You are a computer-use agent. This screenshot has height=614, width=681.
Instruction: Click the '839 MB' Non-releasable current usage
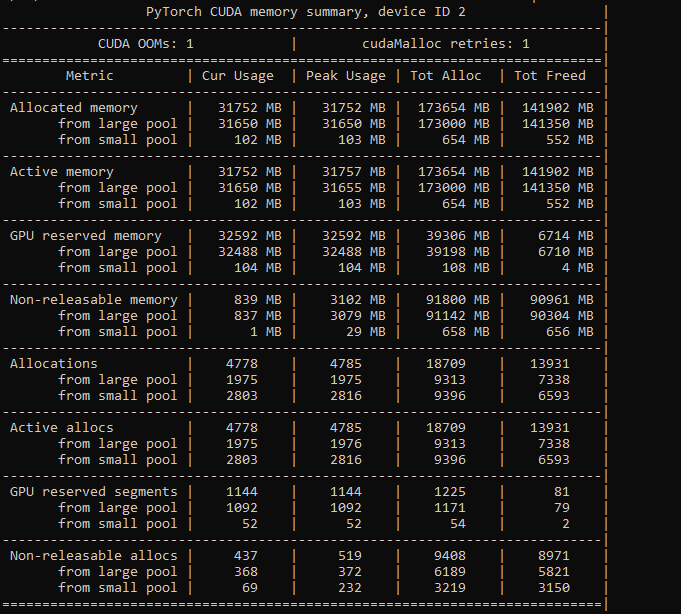coord(258,300)
